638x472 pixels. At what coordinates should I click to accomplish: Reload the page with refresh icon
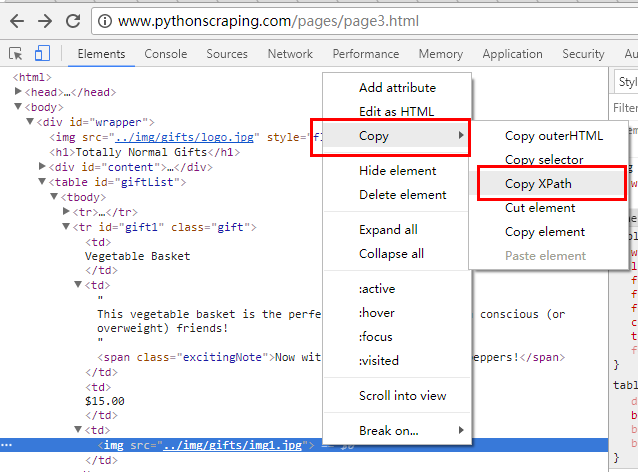(x=73, y=21)
